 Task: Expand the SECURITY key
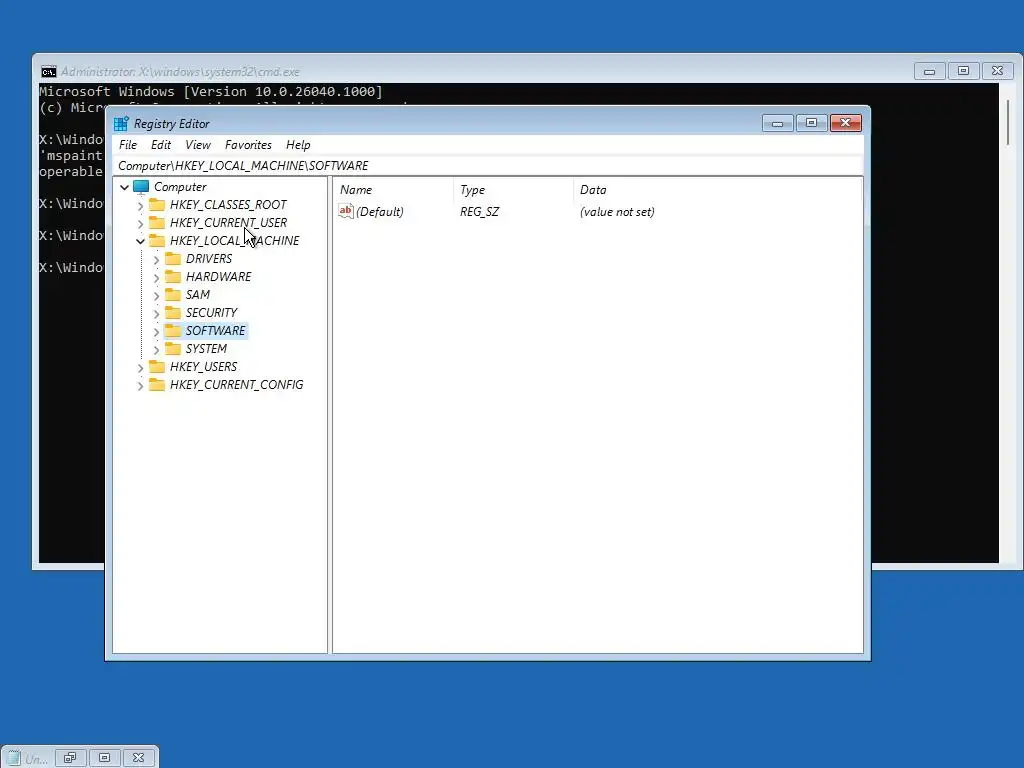tap(156, 313)
